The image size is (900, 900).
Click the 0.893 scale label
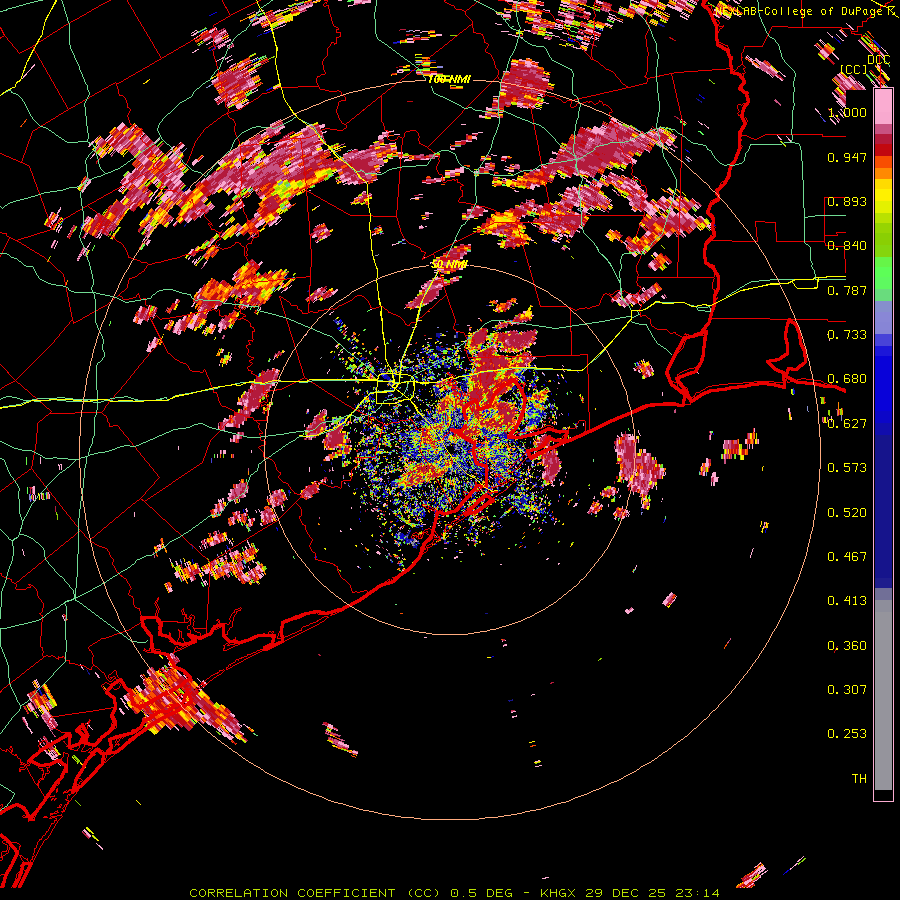(847, 201)
